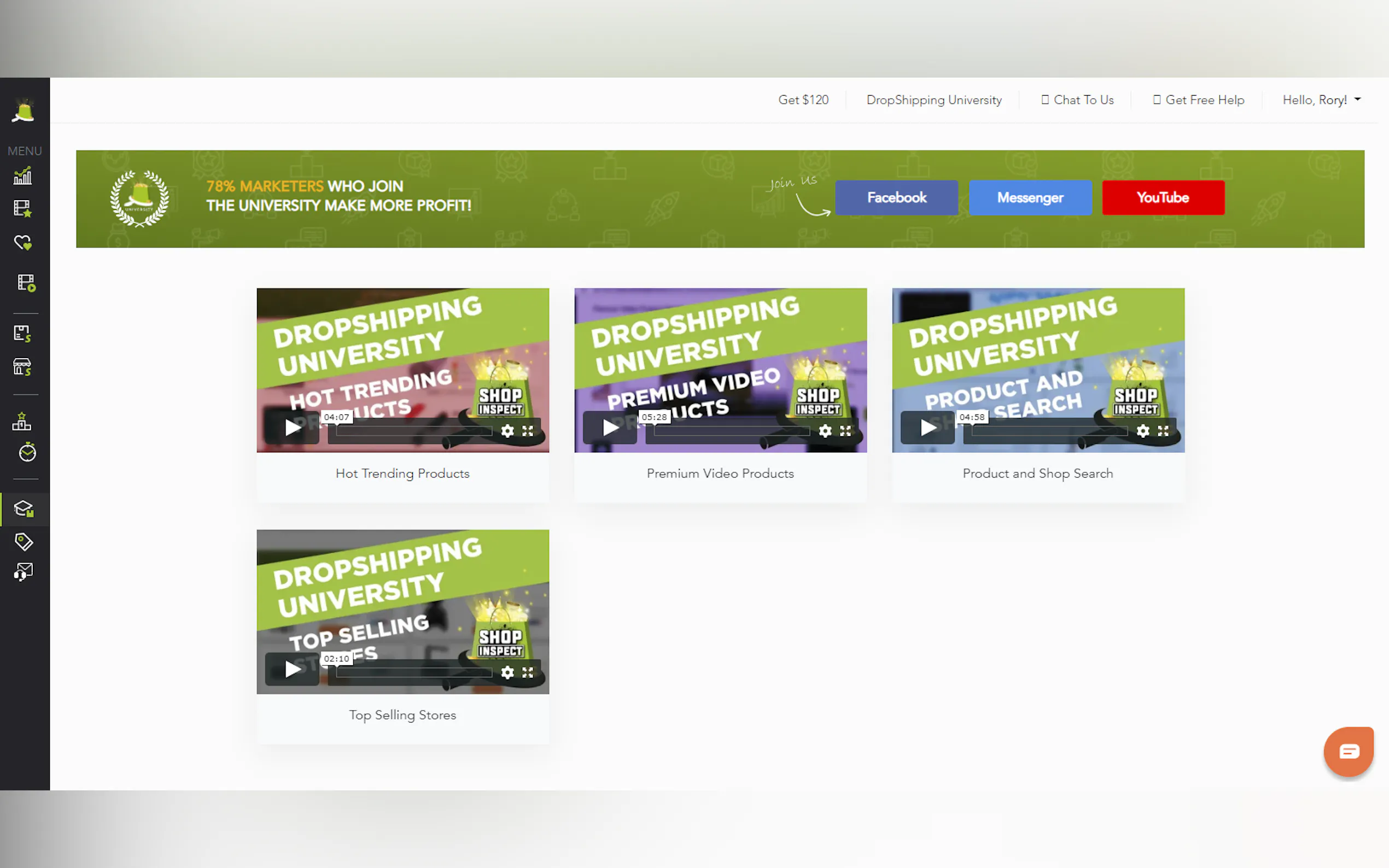Screen dimensions: 1389x868
Task: Fullscreen the Top Selling Stores video
Action: [x=528, y=672]
